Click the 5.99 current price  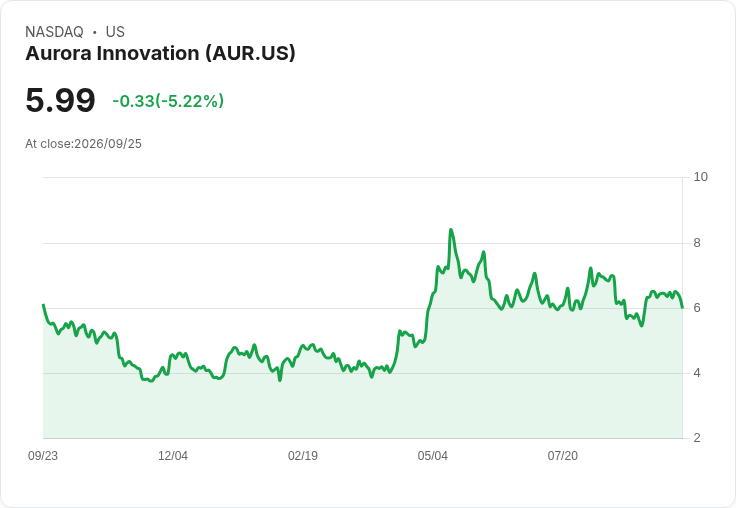tap(60, 100)
